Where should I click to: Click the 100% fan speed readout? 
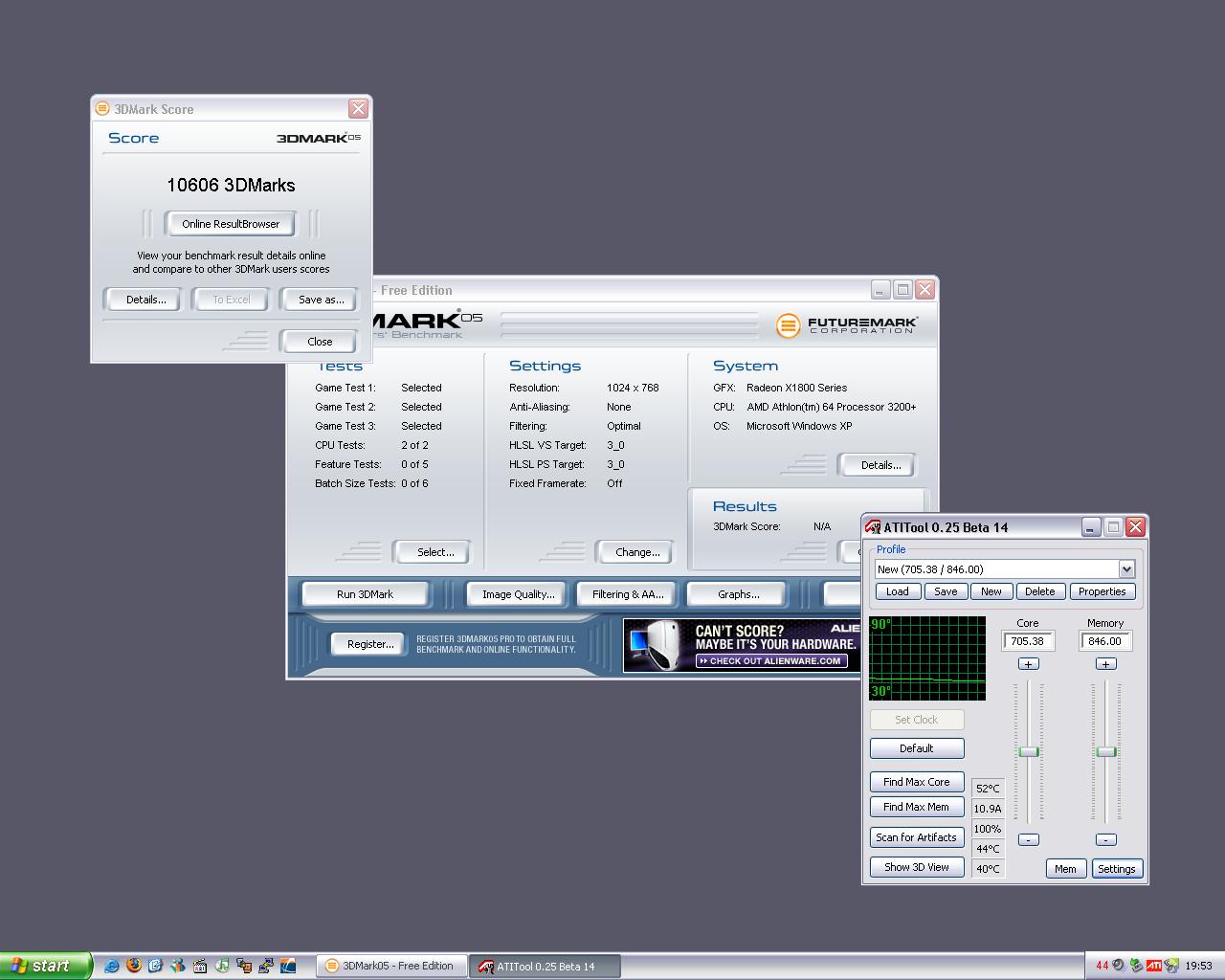(x=988, y=829)
